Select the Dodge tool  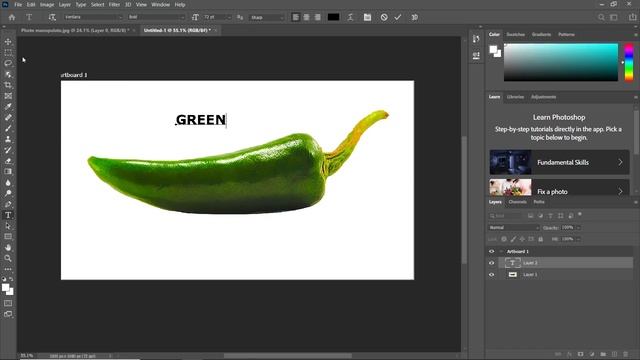8,193
